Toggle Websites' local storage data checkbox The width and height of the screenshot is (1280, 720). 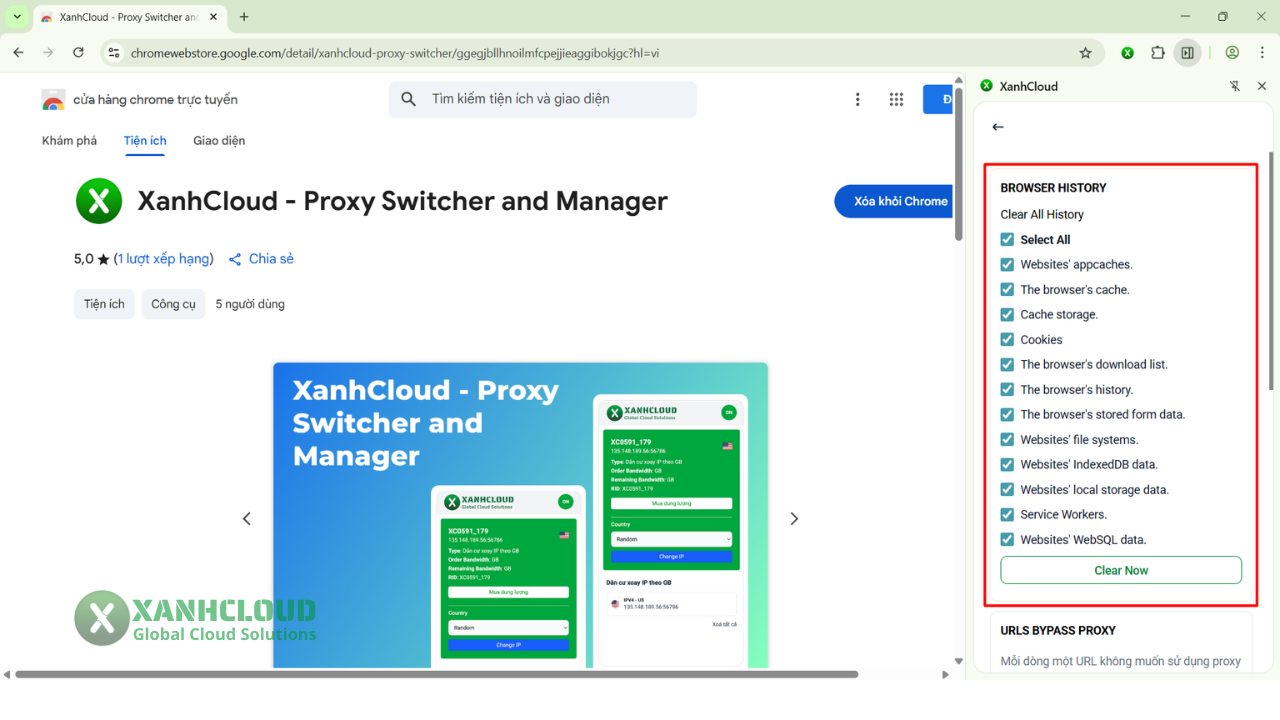pyautogui.click(x=1007, y=489)
